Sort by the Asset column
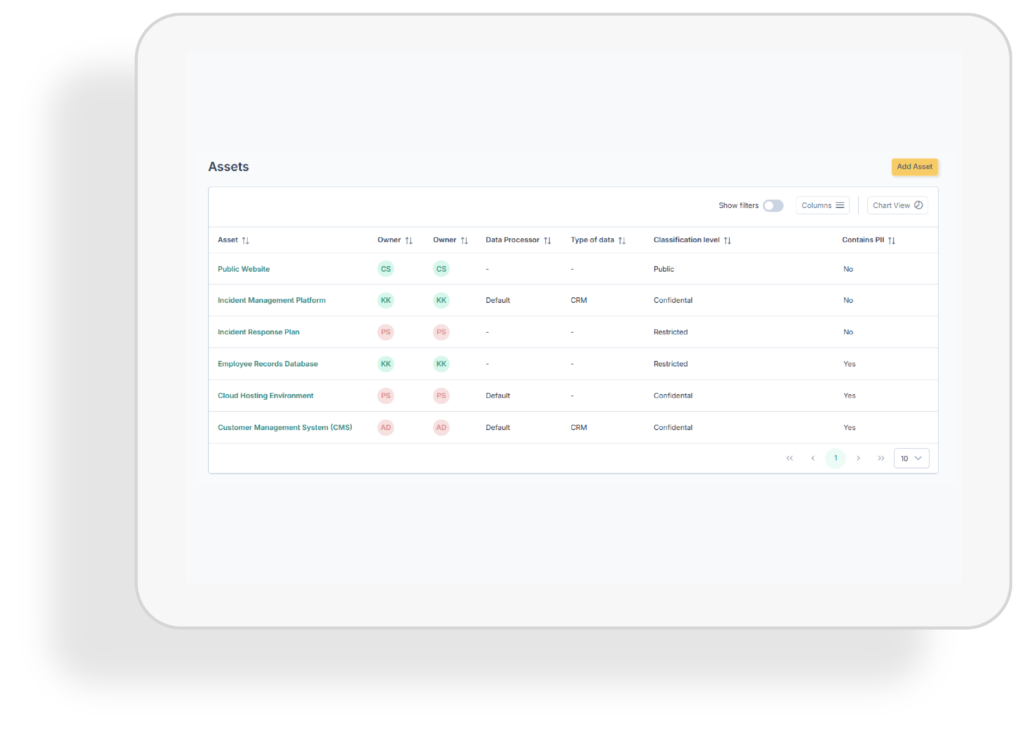Screen dimensions: 1024x733 pyautogui.click(x=246, y=241)
